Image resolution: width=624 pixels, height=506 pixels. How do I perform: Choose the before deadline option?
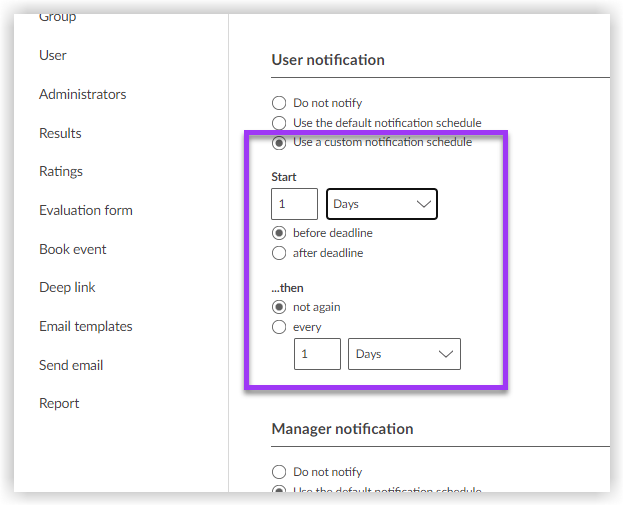pos(279,233)
